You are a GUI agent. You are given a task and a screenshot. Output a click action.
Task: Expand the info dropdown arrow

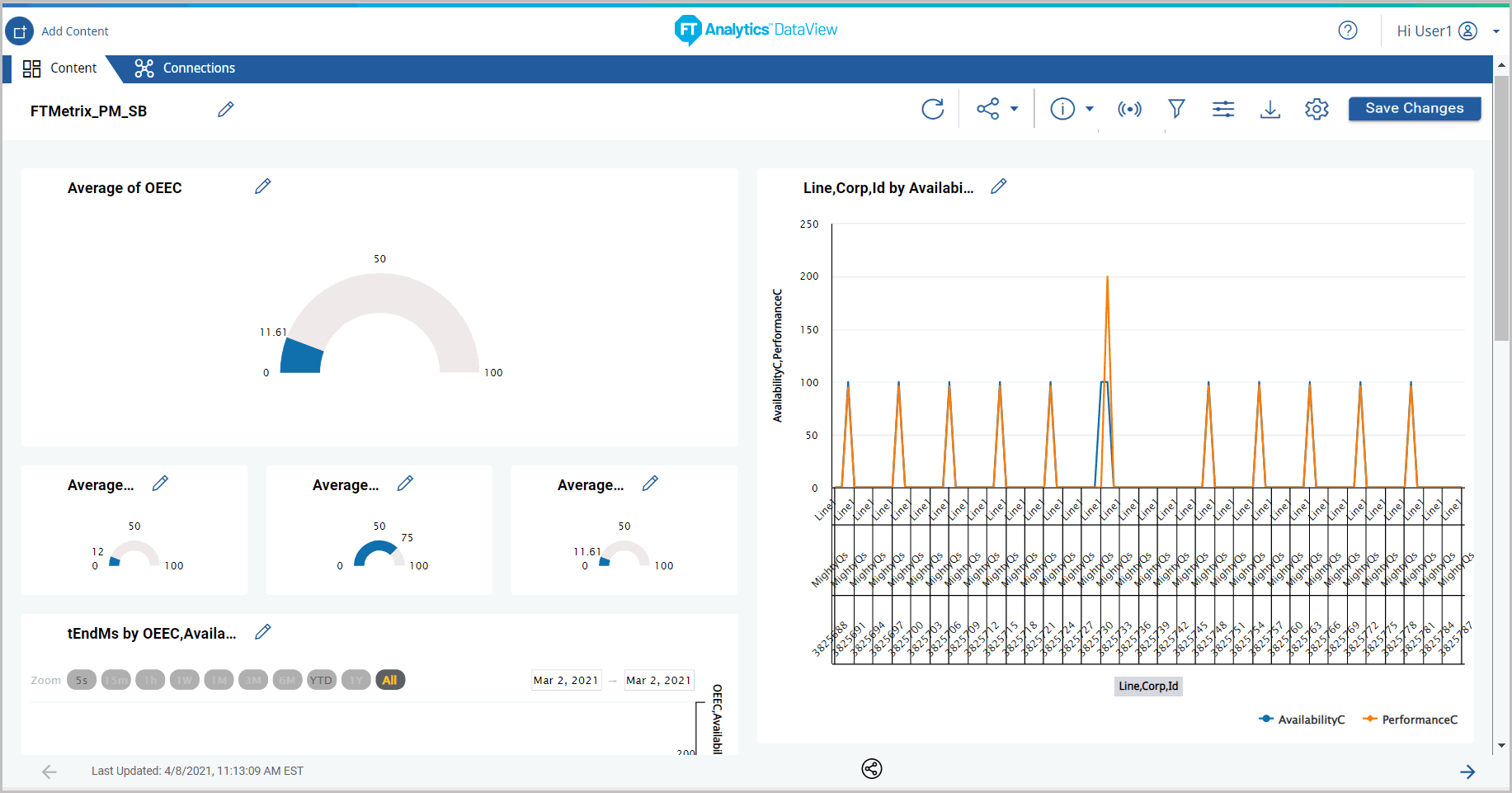[x=1089, y=109]
